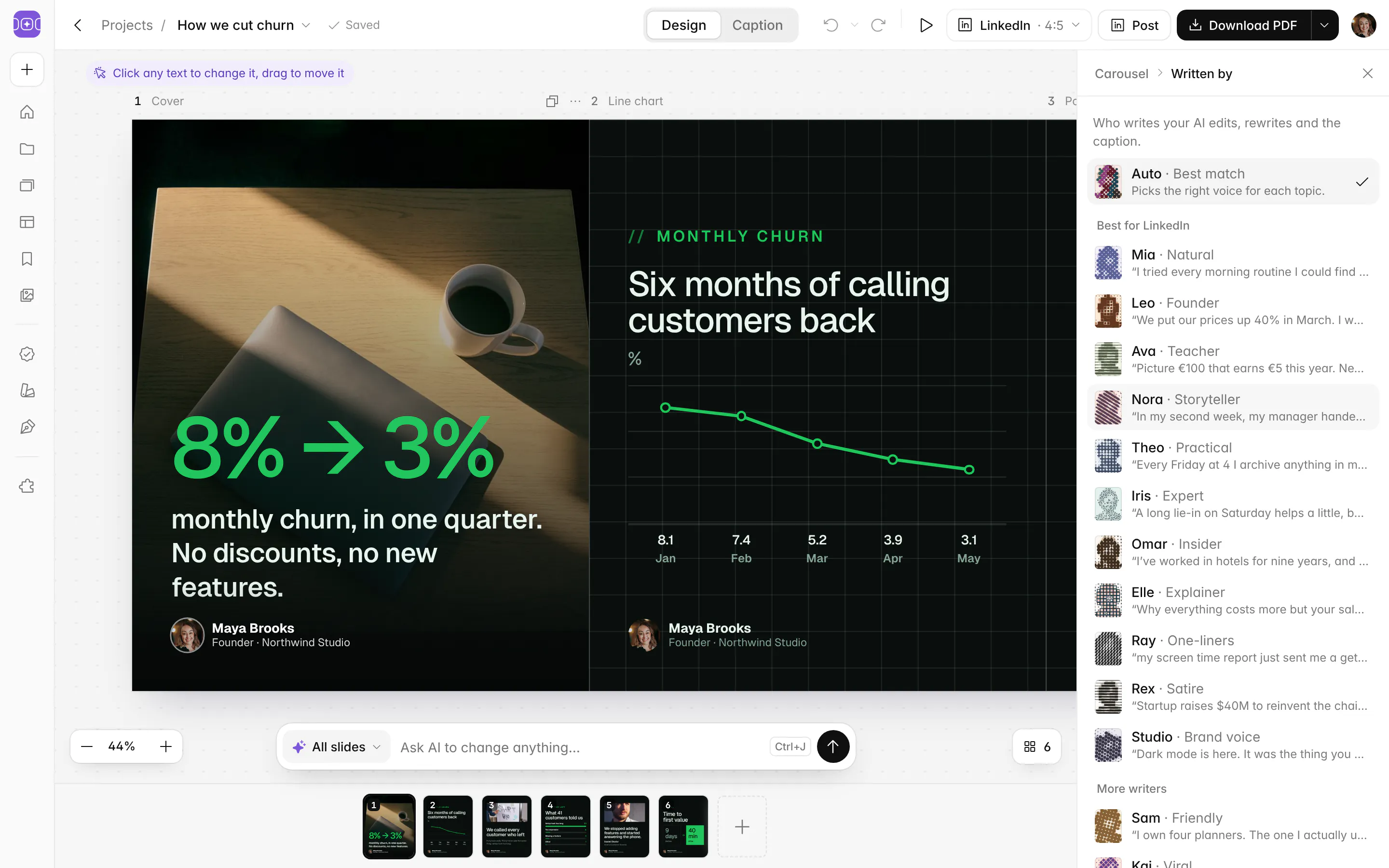Viewport: 1389px width, 868px height.
Task: Open the bookmark icon in sidebar
Action: pos(27,259)
